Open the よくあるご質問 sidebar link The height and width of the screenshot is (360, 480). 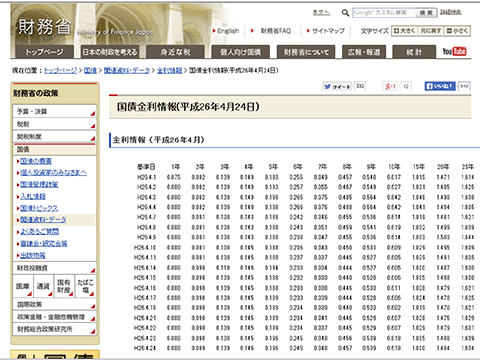pyautogui.click(x=39, y=231)
